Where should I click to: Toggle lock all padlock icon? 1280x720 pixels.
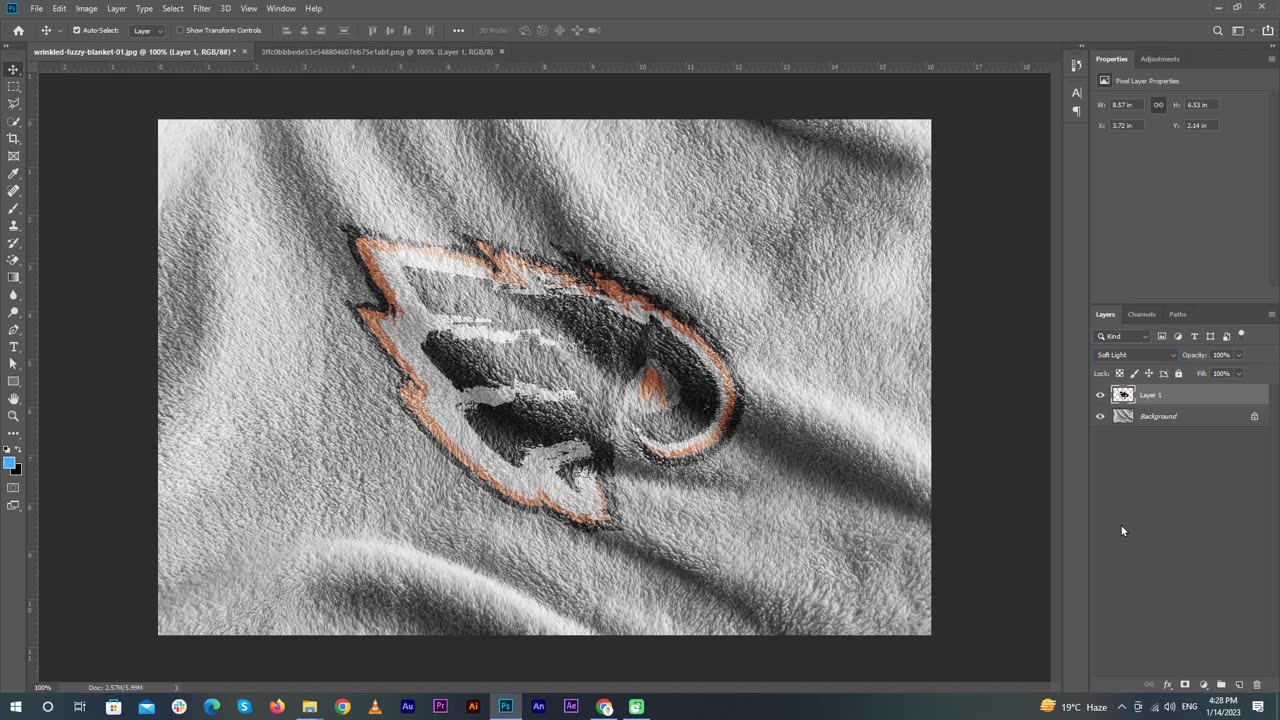point(1178,374)
